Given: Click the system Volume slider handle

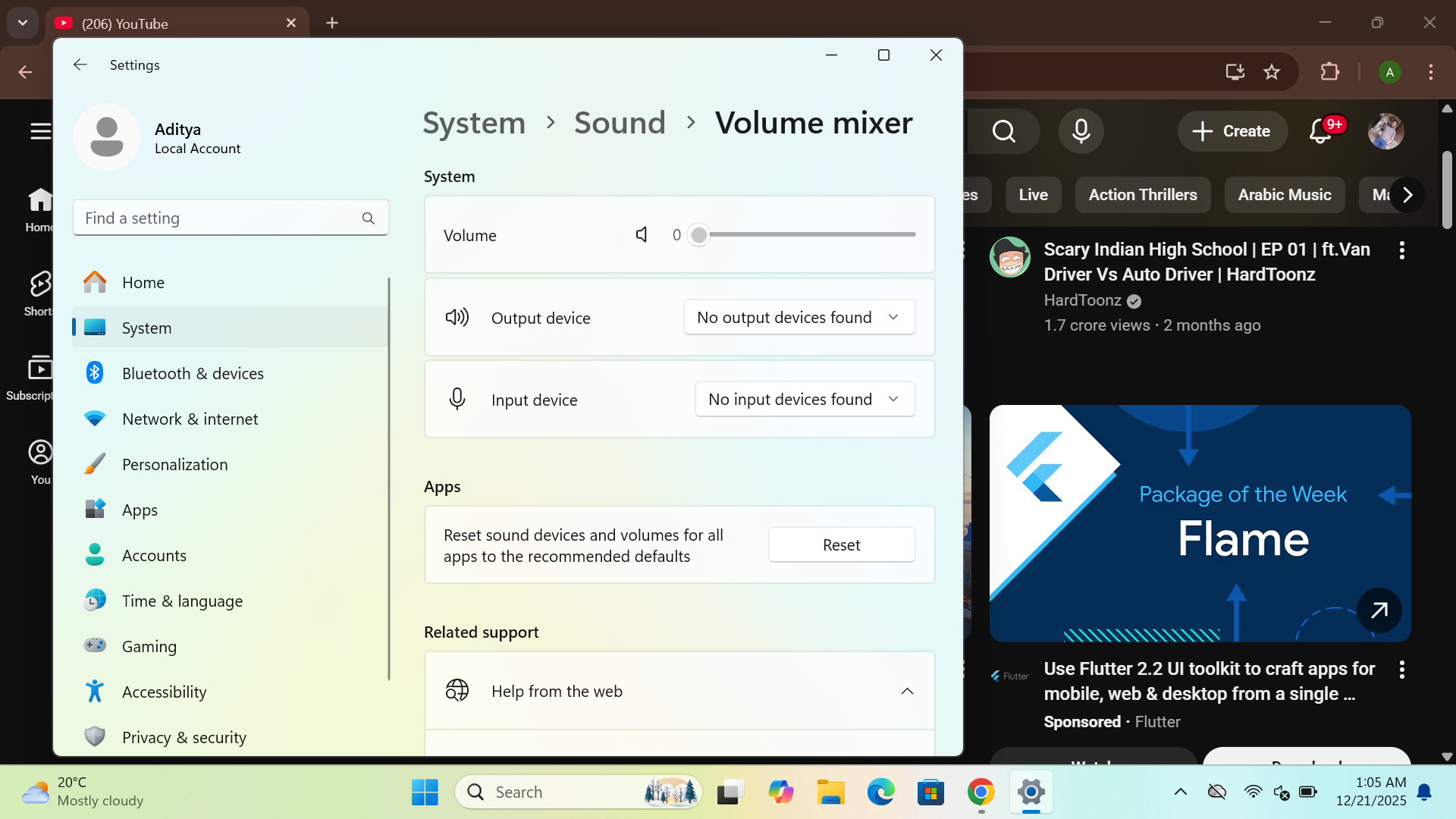Looking at the screenshot, I should pos(698,235).
